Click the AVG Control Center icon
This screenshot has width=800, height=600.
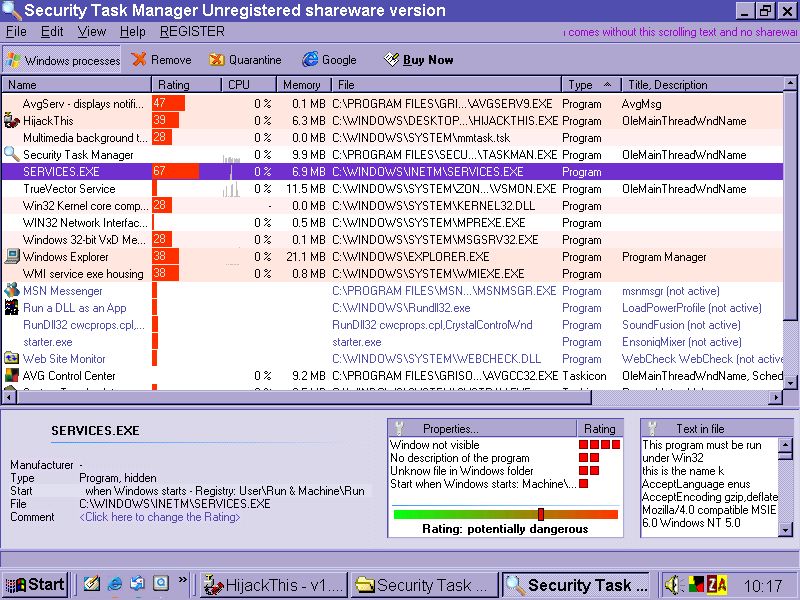coord(11,376)
